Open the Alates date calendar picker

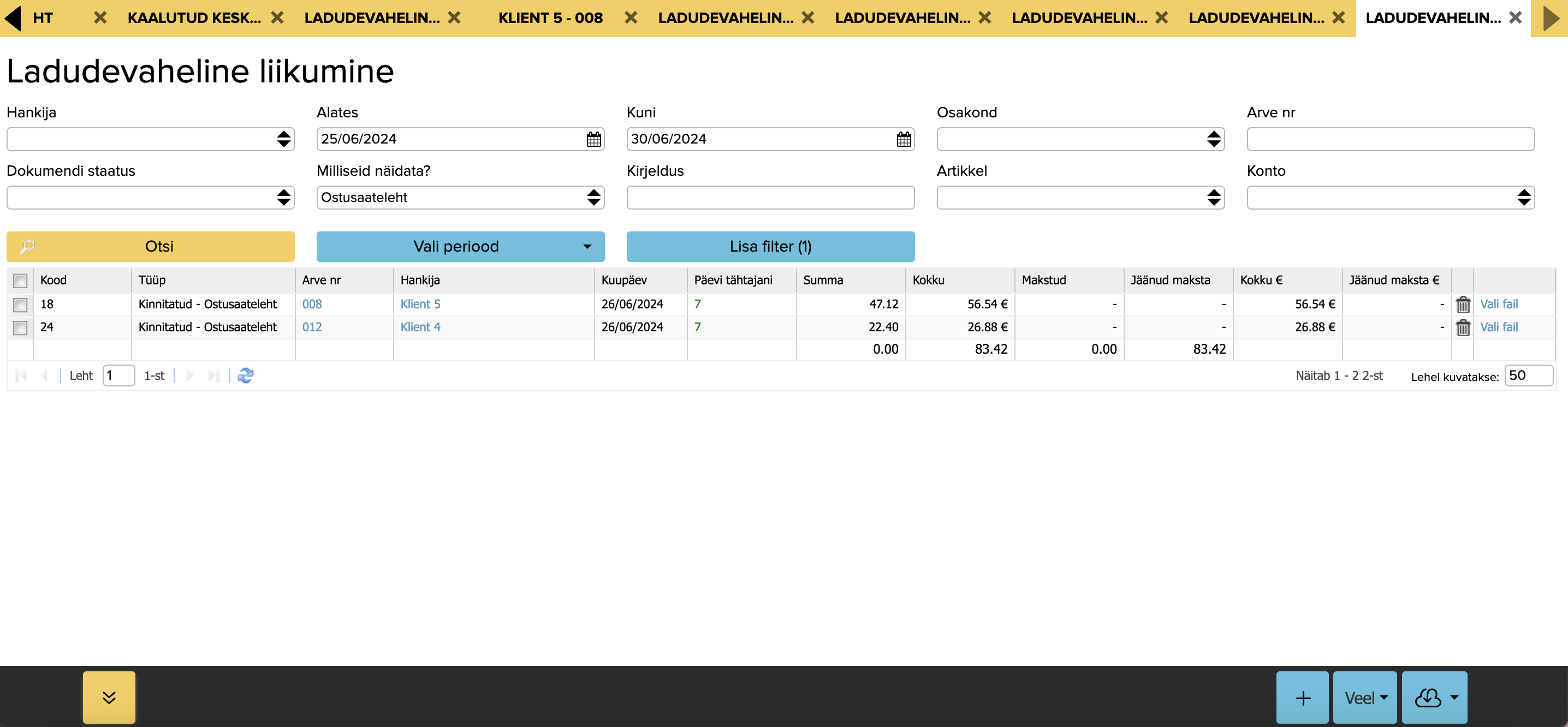(x=593, y=139)
